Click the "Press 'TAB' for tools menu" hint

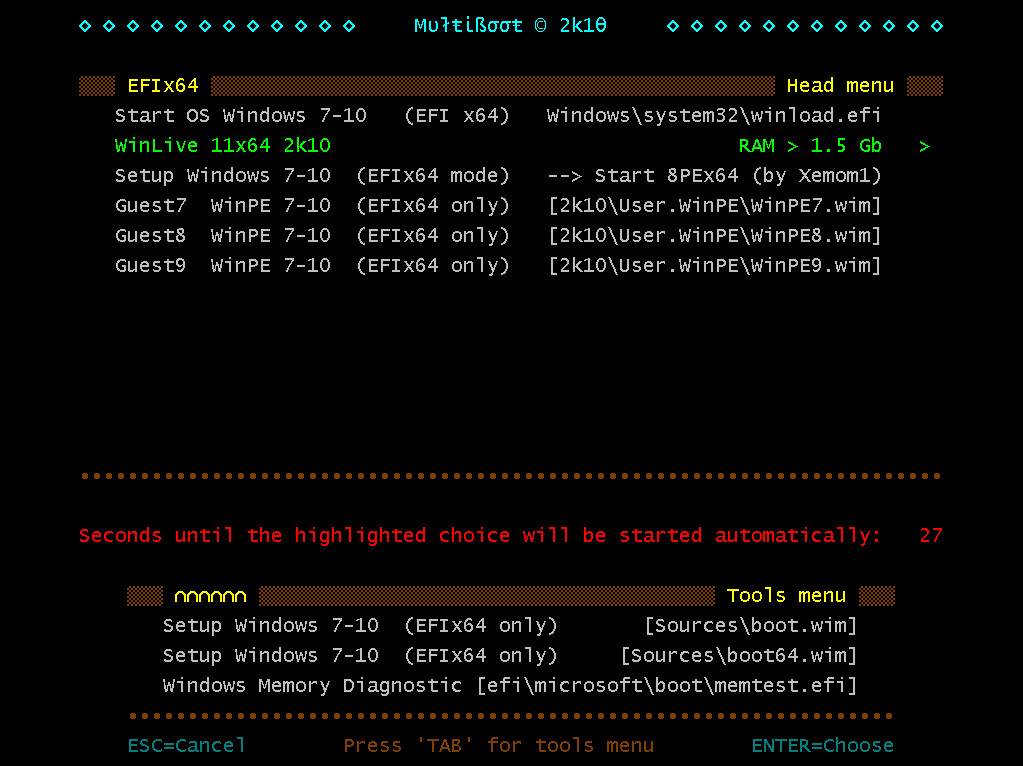click(498, 745)
